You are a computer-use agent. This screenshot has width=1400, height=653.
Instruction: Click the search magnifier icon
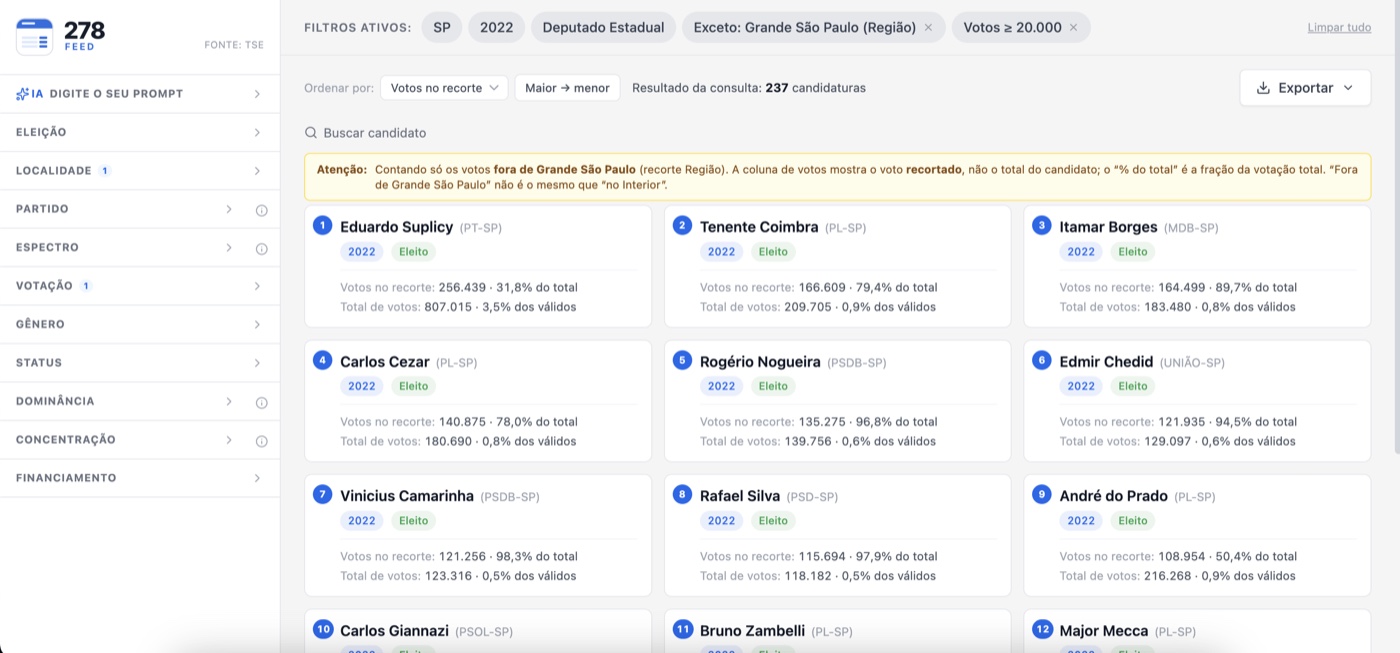311,133
